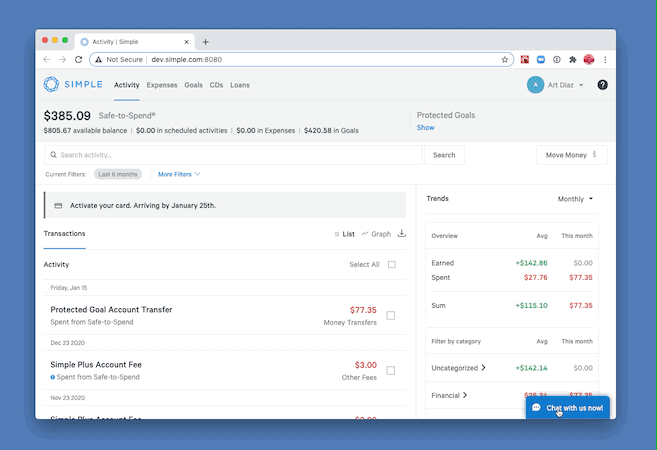Image resolution: width=657 pixels, height=450 pixels.
Task: Expand the Uncategorized category
Action: [x=458, y=368]
